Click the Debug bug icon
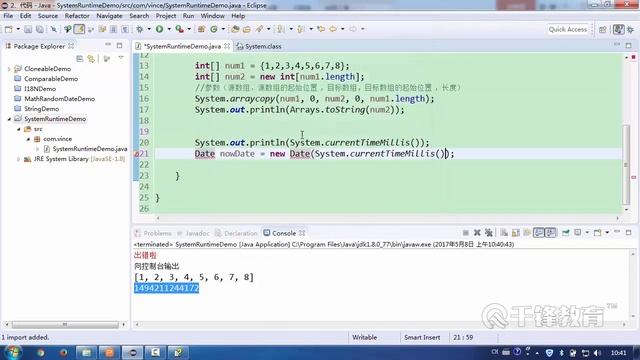Image resolution: width=640 pixels, height=360 pixels. click(140, 29)
